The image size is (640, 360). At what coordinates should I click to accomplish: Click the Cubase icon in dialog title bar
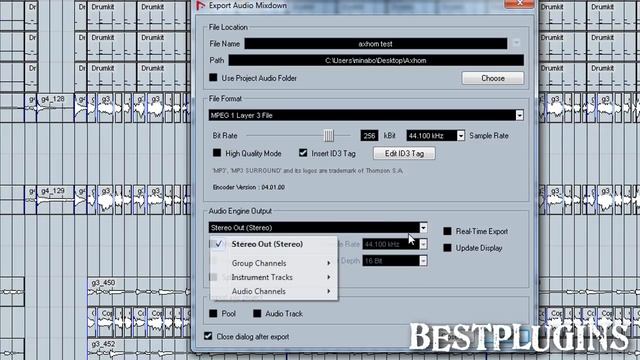[200, 5]
